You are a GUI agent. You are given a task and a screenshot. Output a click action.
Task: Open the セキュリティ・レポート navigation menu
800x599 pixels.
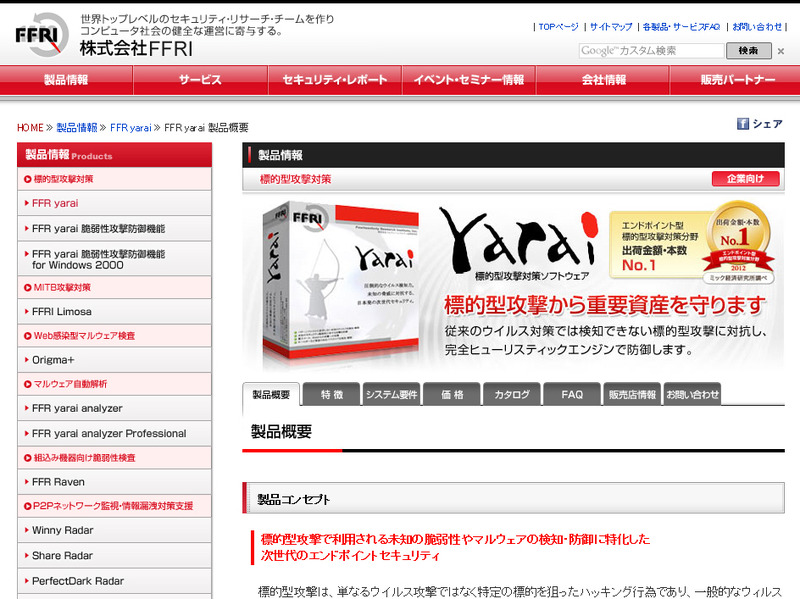point(334,80)
